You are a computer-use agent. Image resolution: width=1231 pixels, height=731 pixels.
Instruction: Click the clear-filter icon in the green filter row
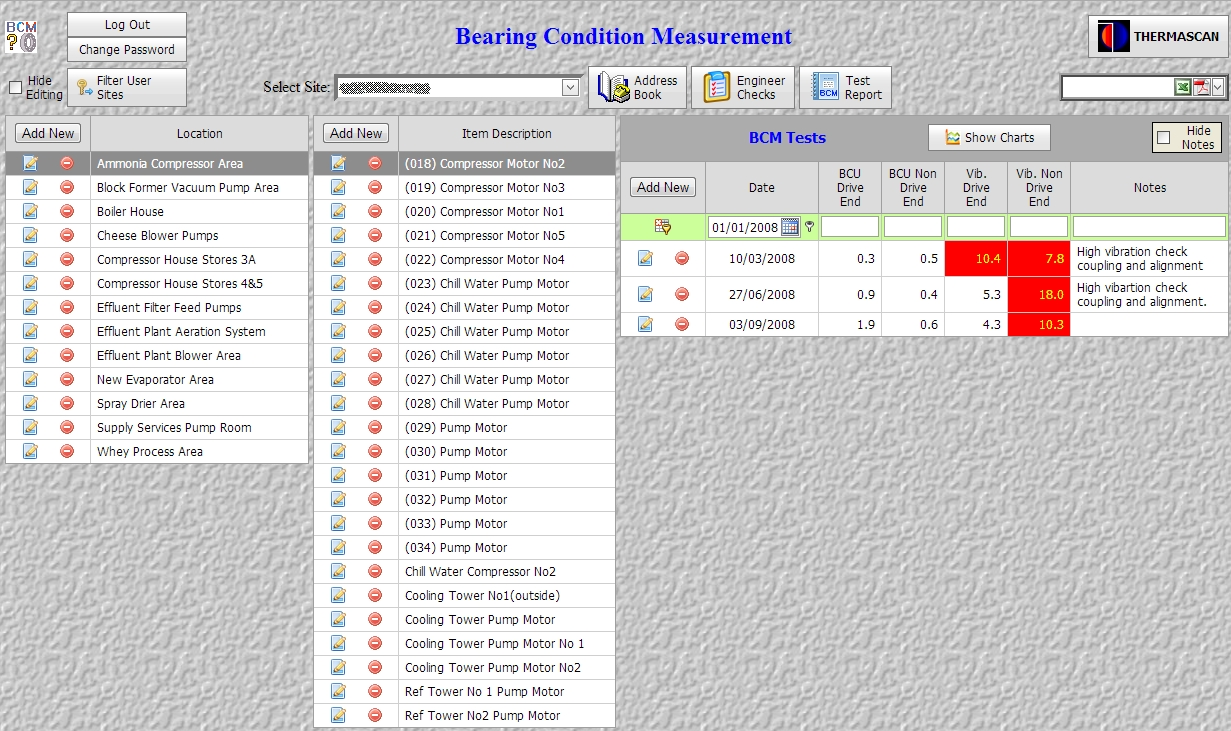pos(663,227)
